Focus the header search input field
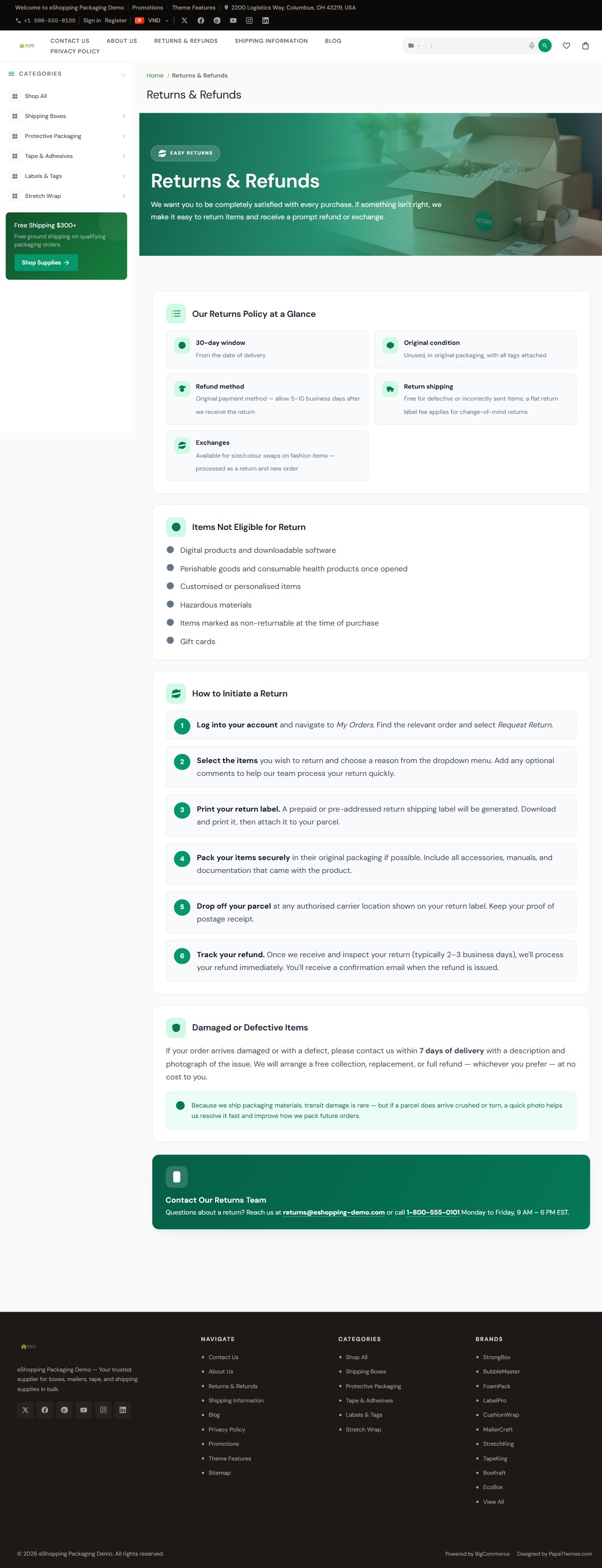 coord(478,46)
